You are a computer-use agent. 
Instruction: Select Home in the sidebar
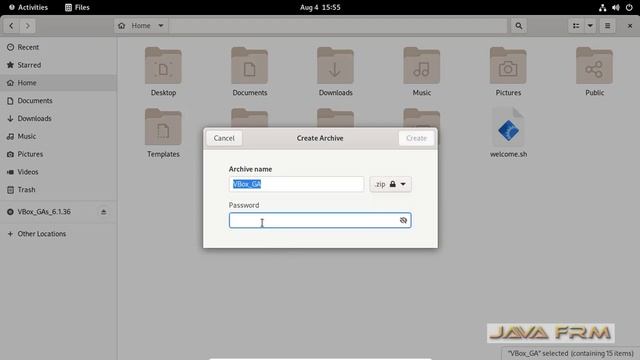(x=58, y=83)
